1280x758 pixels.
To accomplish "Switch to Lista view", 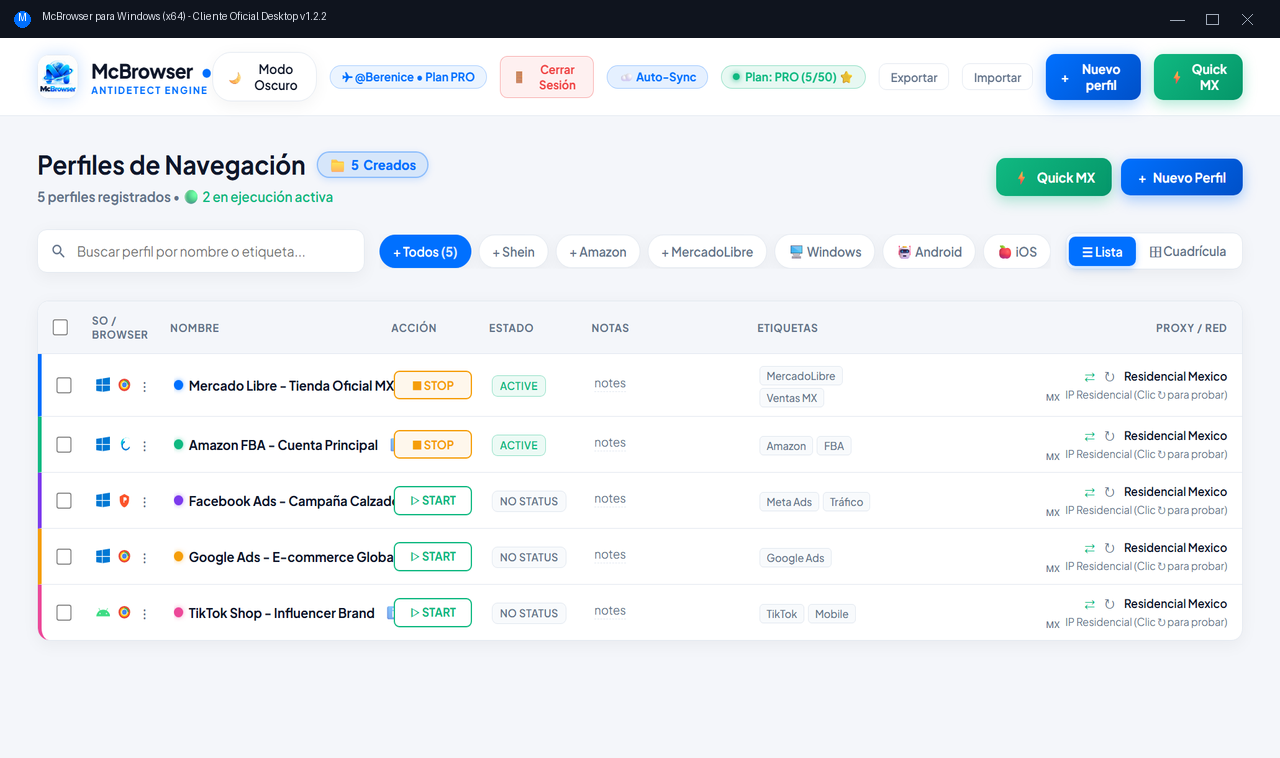I will [x=1102, y=252].
